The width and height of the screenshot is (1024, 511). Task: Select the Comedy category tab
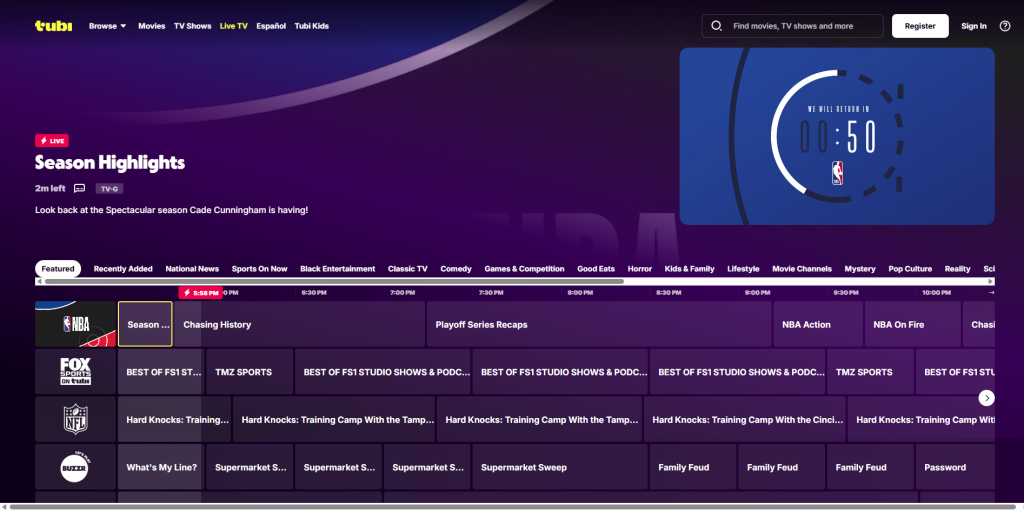pos(456,269)
